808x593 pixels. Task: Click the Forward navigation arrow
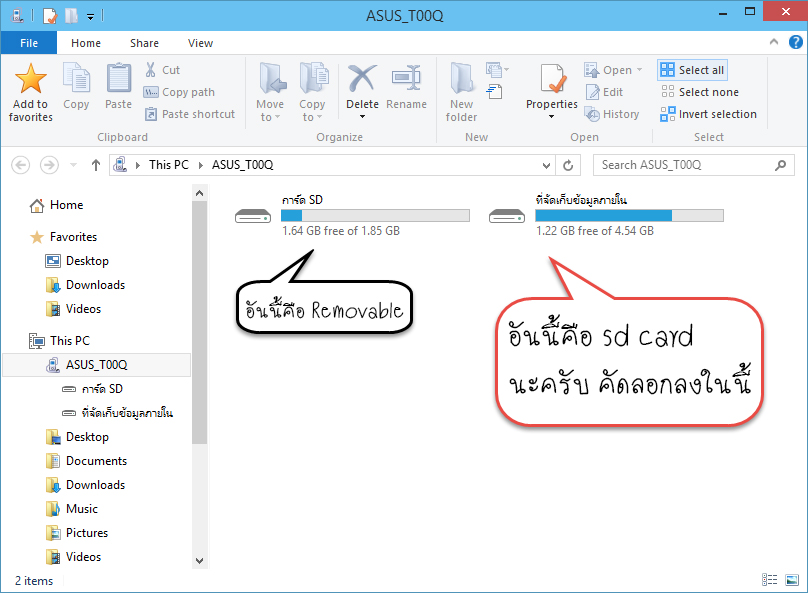click(49, 165)
